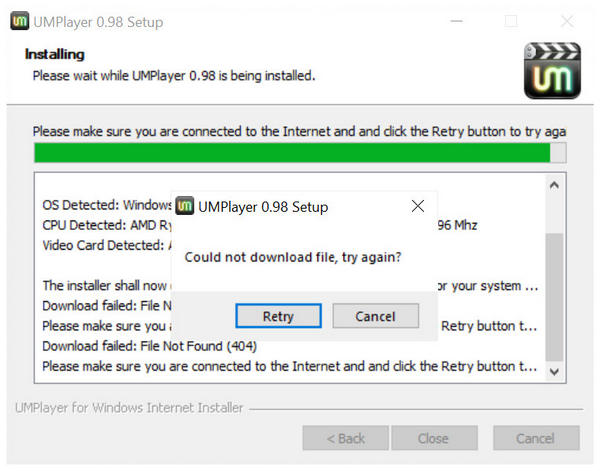The image size is (600, 471).
Task: Click the green installation progress bar
Action: (x=300, y=153)
